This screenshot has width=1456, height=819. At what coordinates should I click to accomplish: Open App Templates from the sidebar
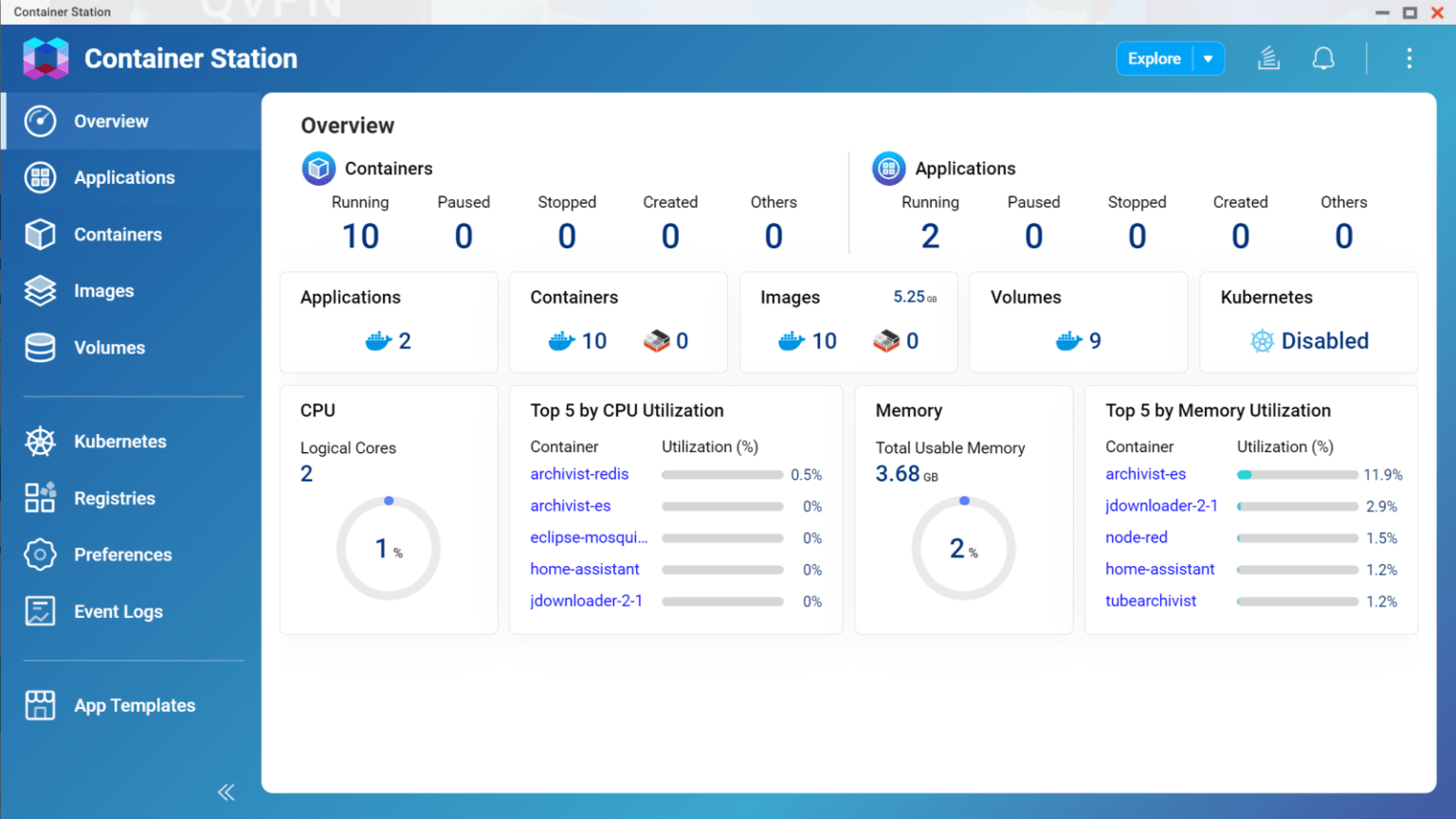coord(135,705)
